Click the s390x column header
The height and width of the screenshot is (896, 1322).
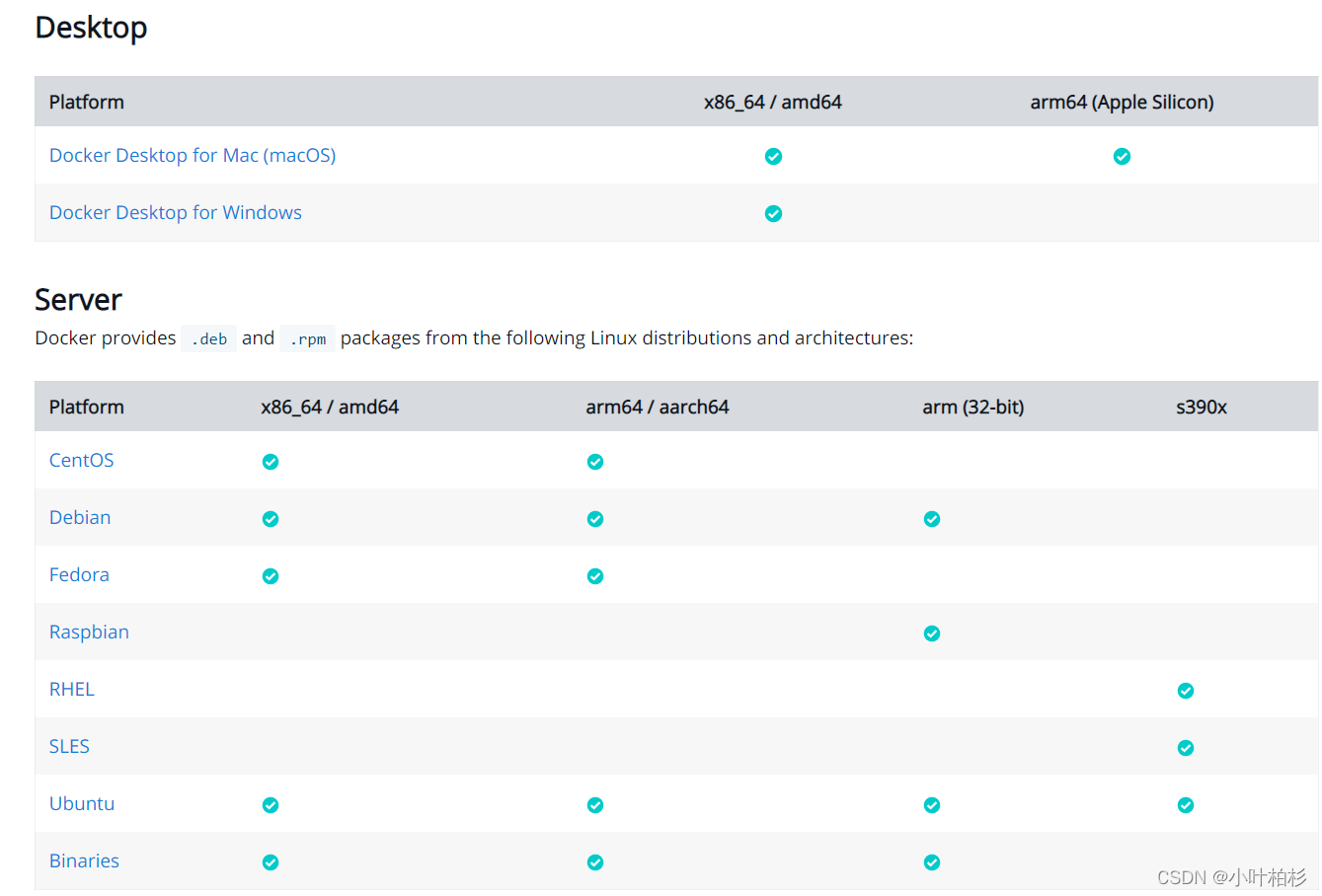1202,407
